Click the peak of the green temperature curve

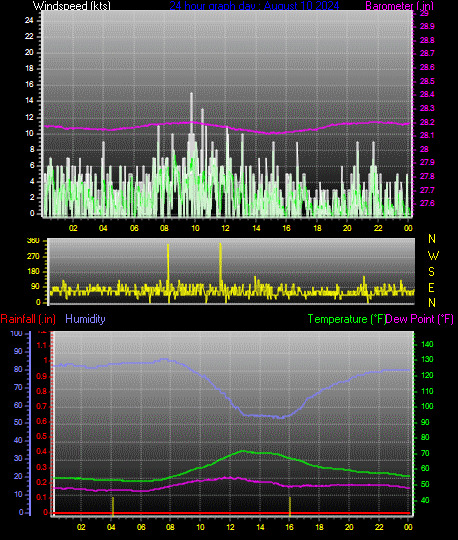(x=243, y=450)
